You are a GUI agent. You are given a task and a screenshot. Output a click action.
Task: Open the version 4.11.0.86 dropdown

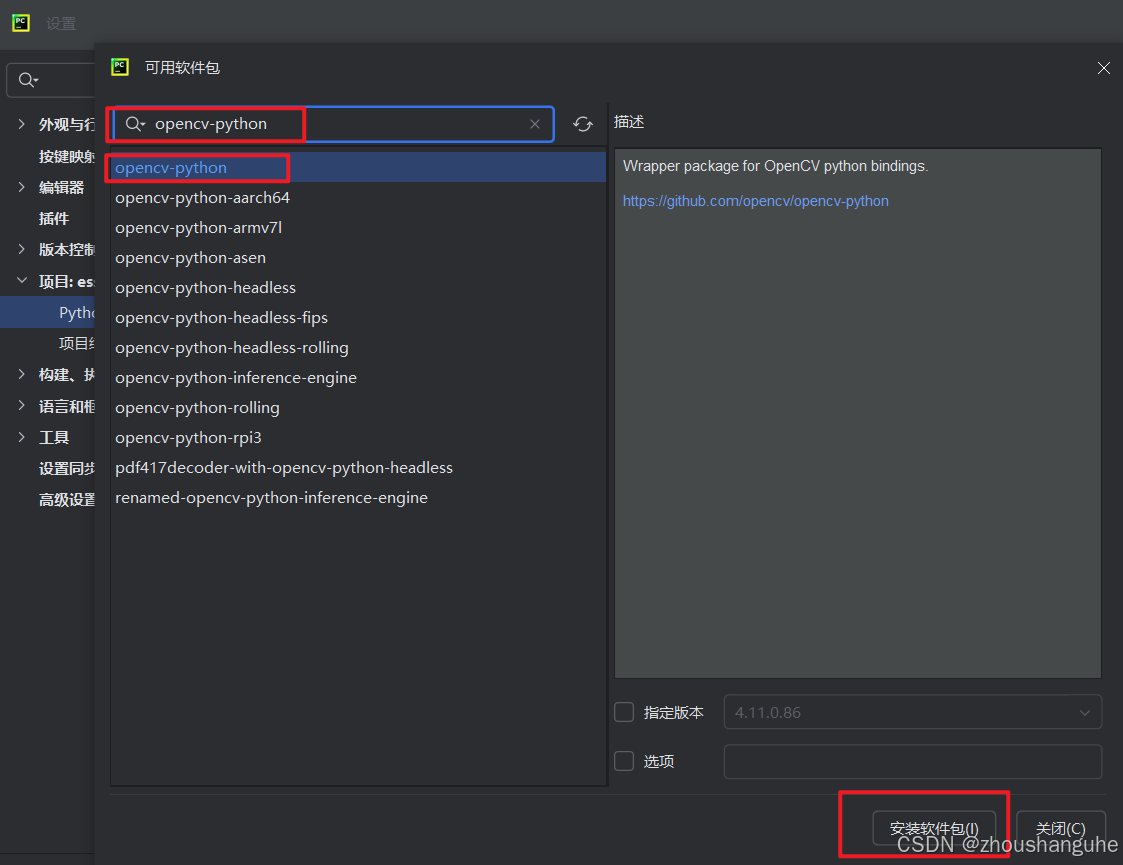[912, 712]
